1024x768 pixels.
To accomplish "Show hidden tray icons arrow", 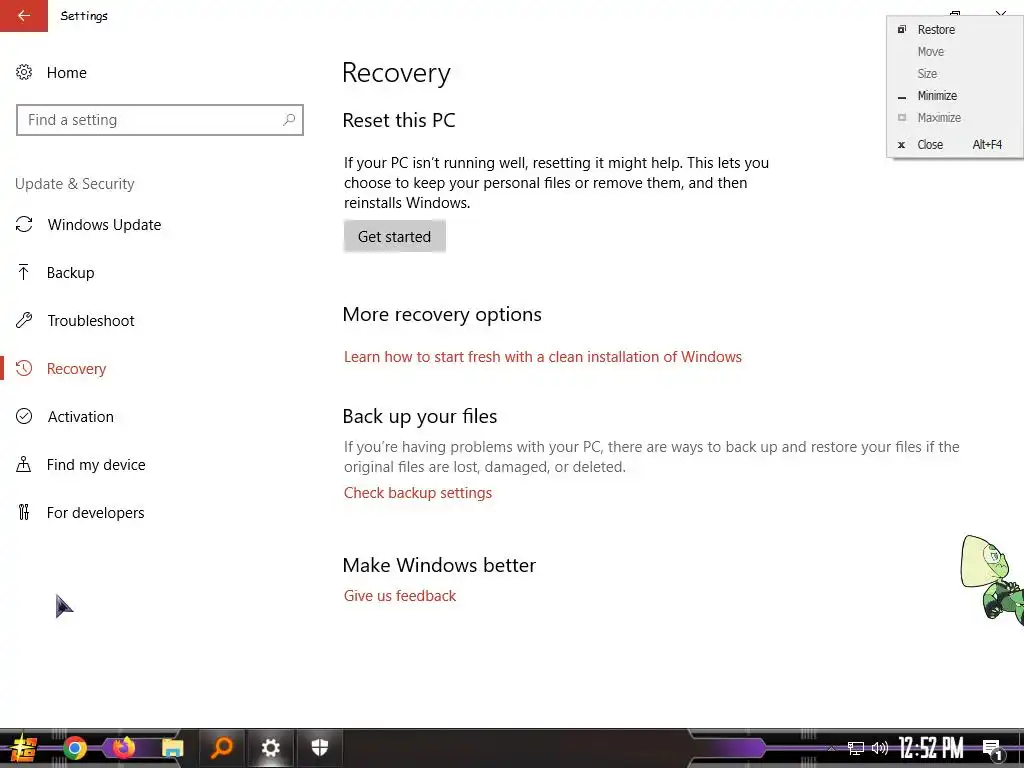I will pyautogui.click(x=831, y=749).
